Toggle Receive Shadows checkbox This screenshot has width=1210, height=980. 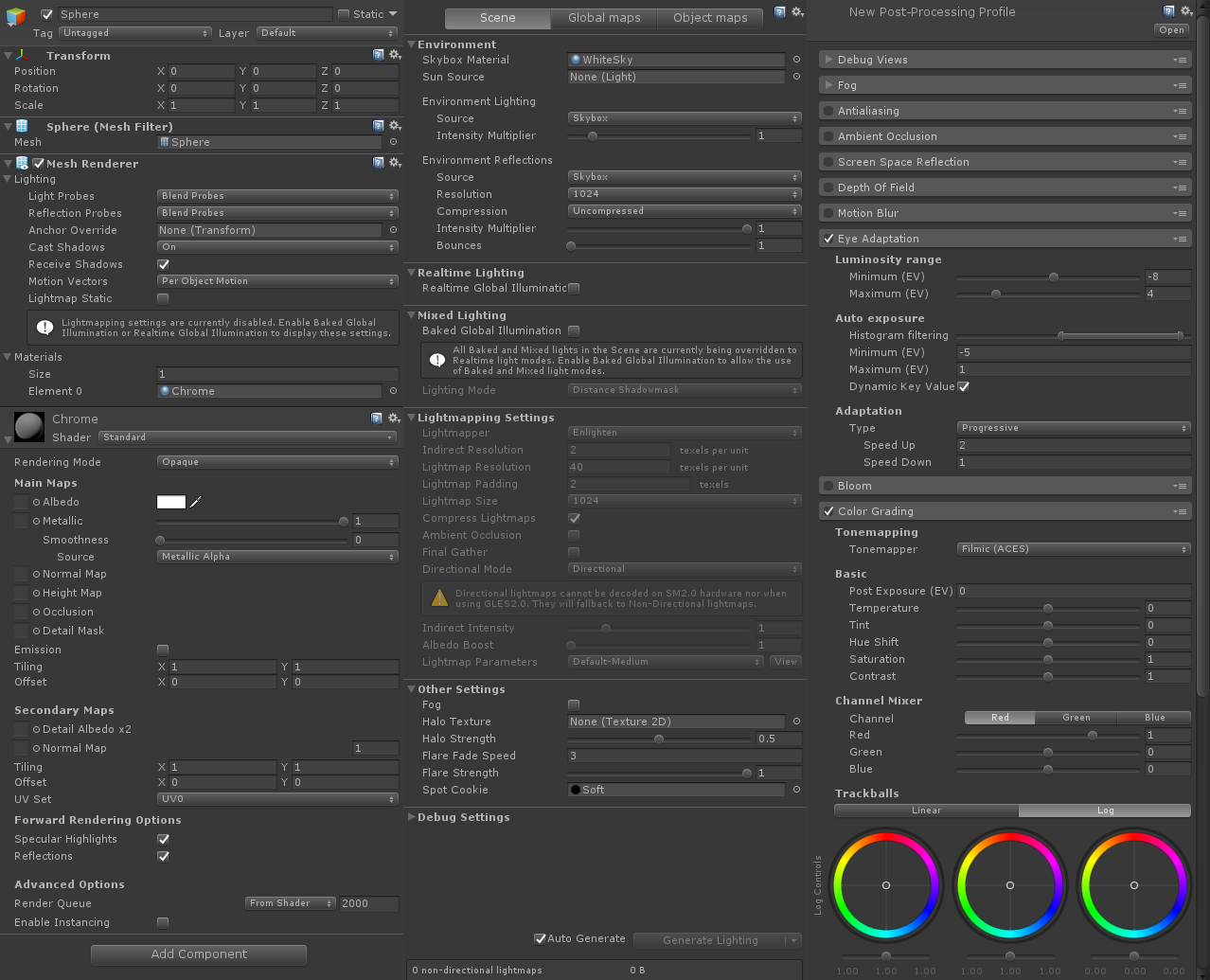pos(163,265)
